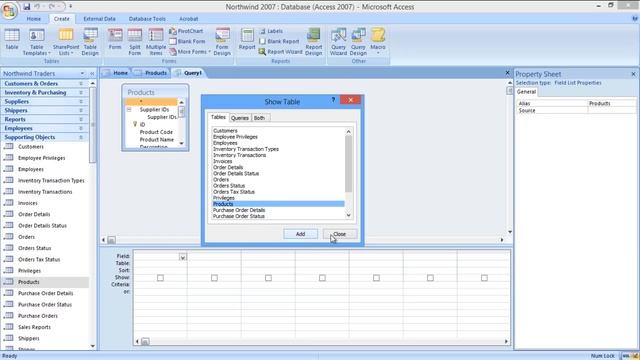The height and width of the screenshot is (360, 640).
Task: Click the Form Design icon
Action: pyautogui.click(x=222, y=42)
